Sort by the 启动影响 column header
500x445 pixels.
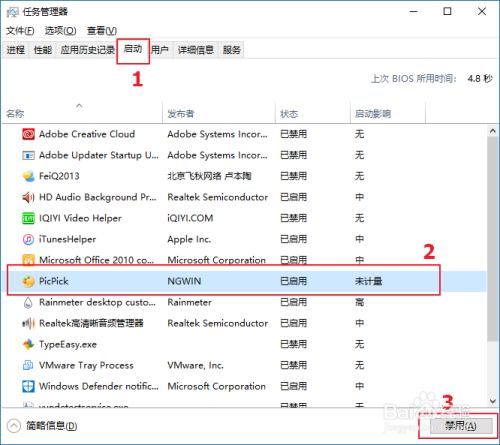388,113
